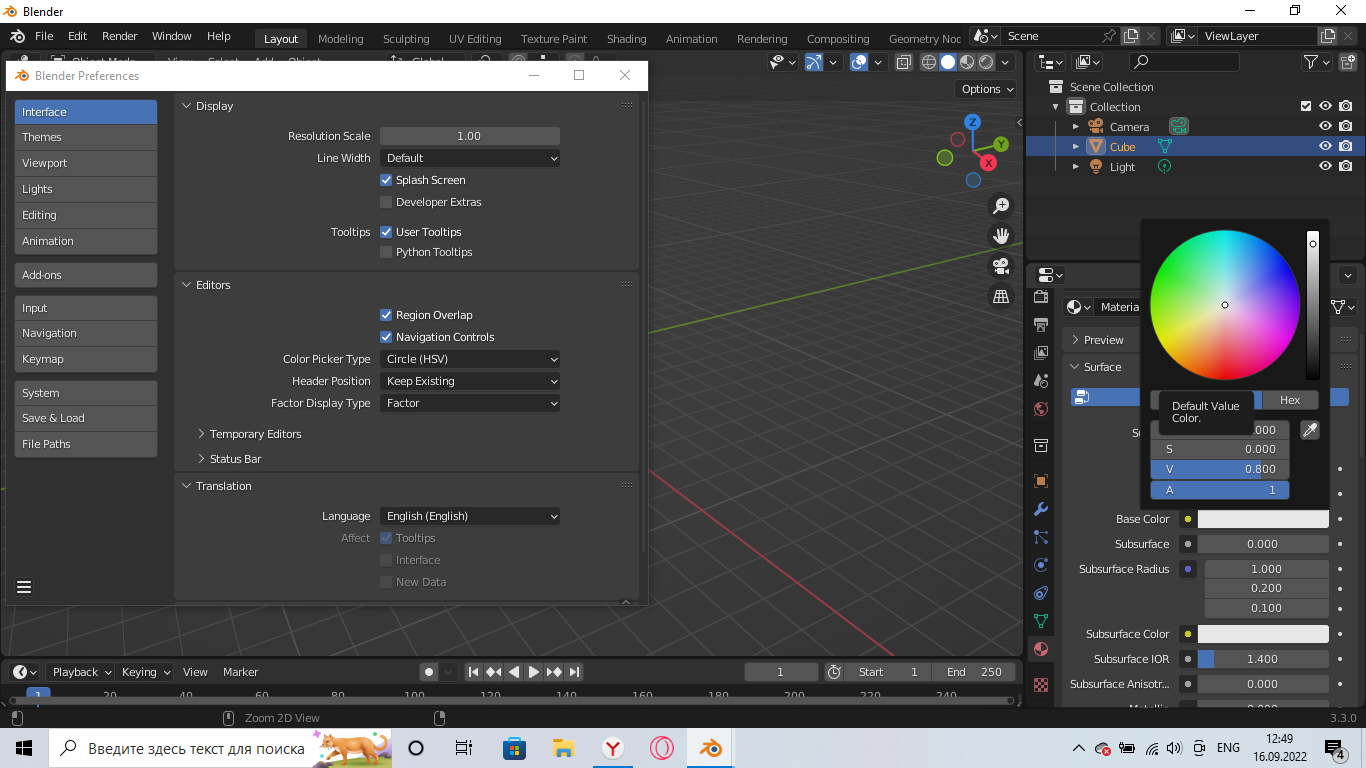
Task: Open Preferences hamburger menu icon
Action: [x=24, y=587]
